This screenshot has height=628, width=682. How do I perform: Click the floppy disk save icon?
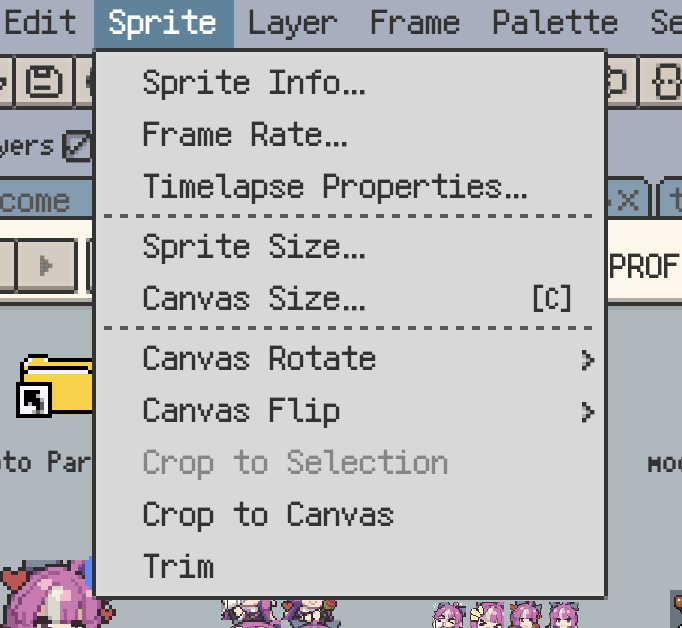[43, 81]
